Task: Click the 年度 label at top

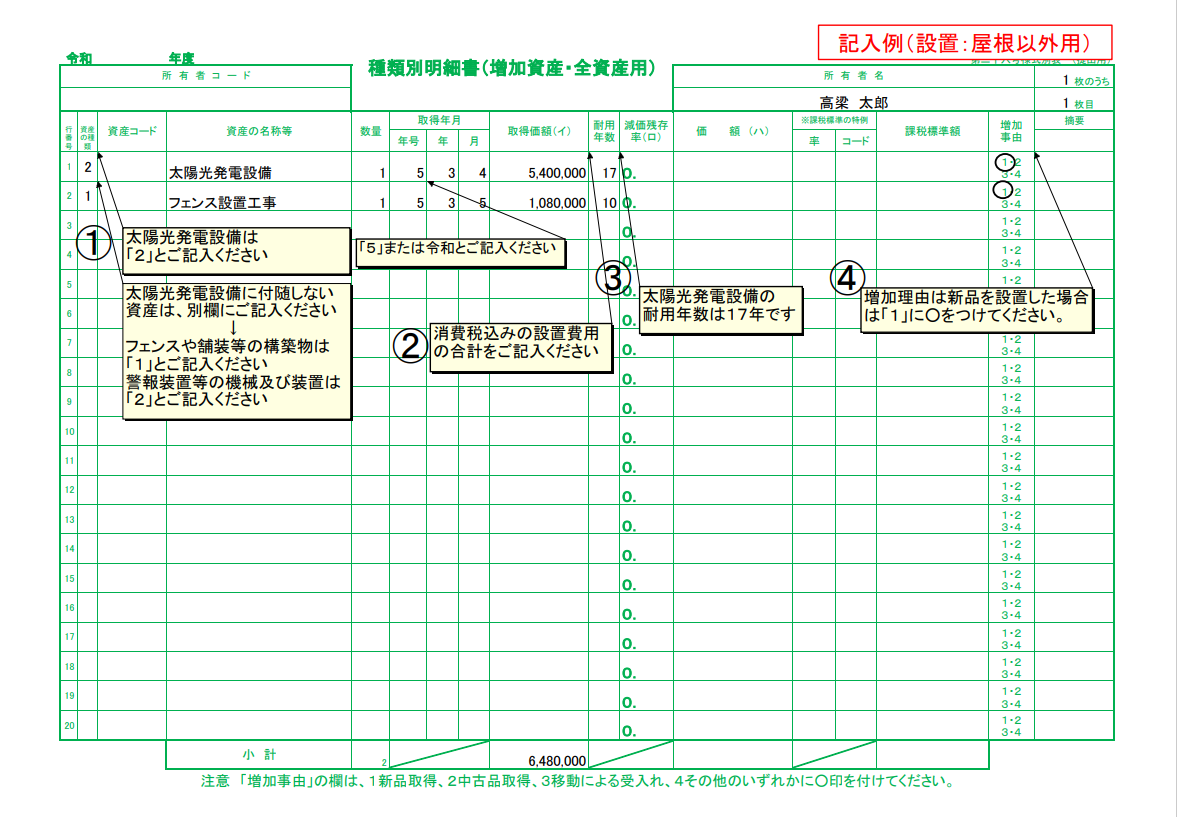Action: pos(182,58)
